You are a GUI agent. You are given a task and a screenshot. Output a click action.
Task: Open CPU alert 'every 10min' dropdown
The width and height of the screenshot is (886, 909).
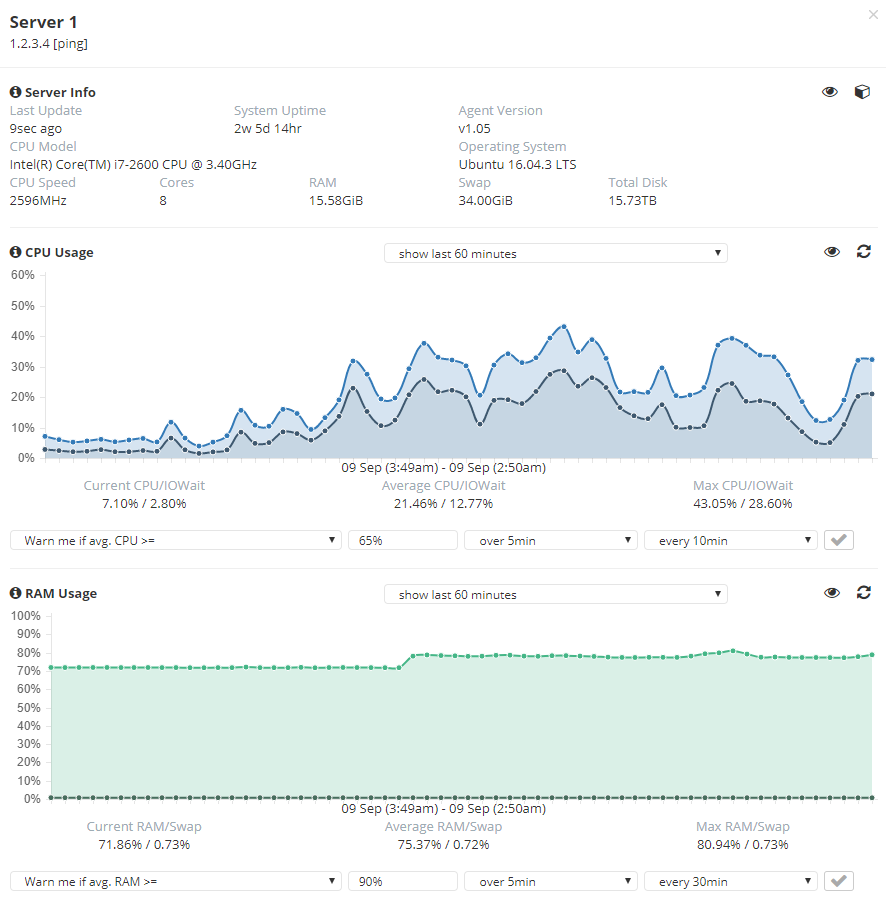pos(731,540)
